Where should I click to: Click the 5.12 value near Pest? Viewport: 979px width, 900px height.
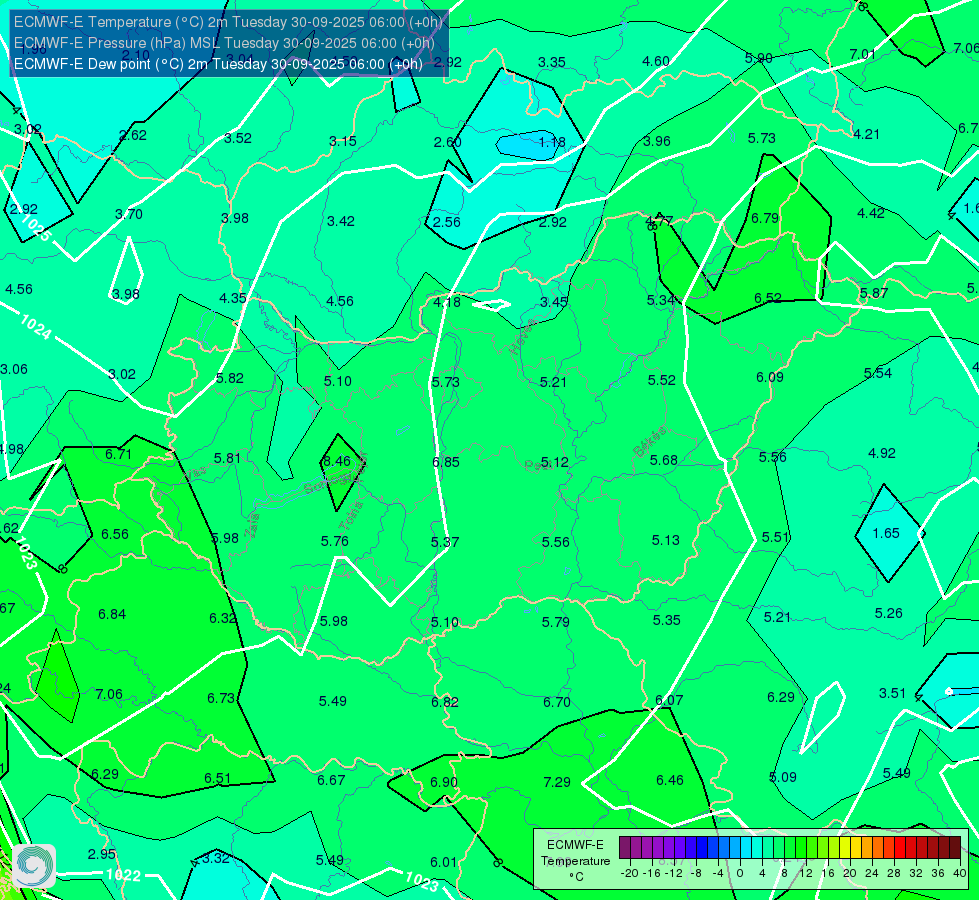click(x=554, y=462)
